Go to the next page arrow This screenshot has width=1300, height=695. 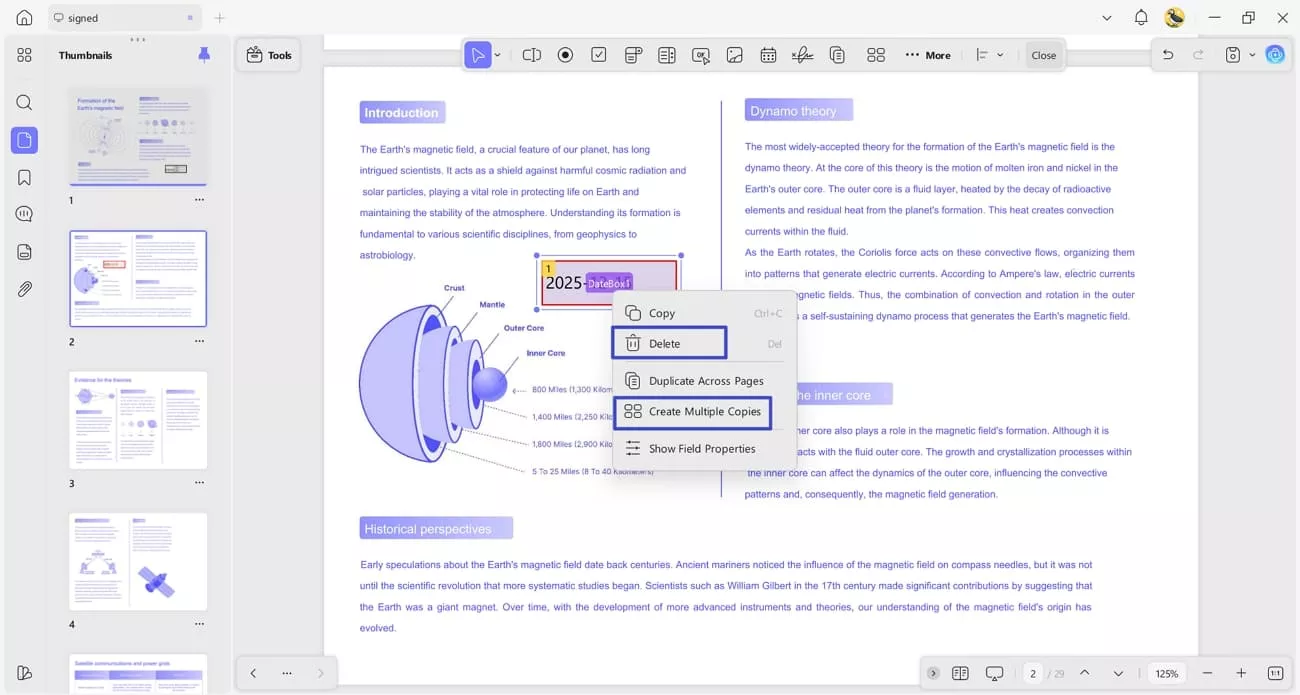[1118, 673]
